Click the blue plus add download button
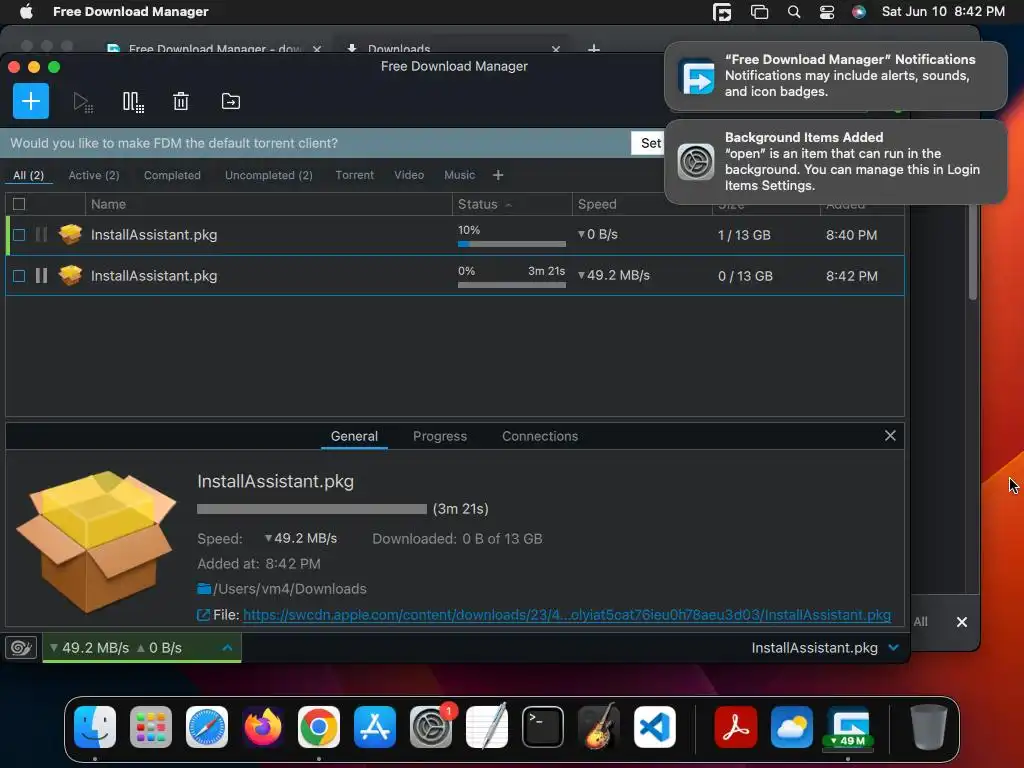The image size is (1024, 768). [31, 101]
